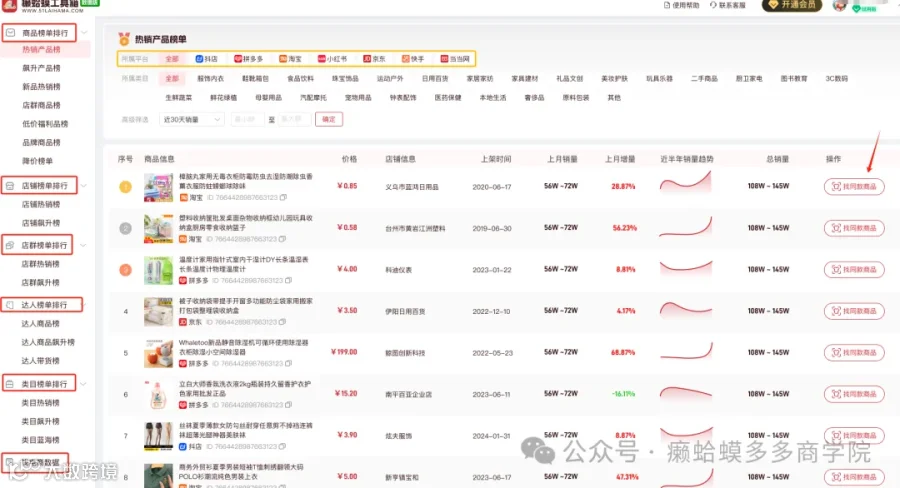The height and width of the screenshot is (488, 900).
Task: Click the -16.11% growth value
Action: point(623,394)
